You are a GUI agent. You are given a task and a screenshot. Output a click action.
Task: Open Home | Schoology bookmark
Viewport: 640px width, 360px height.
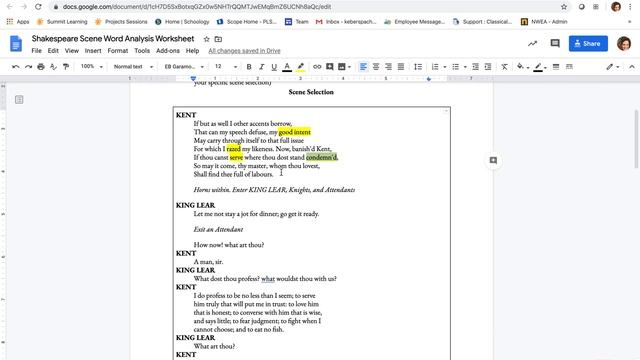[x=182, y=22]
